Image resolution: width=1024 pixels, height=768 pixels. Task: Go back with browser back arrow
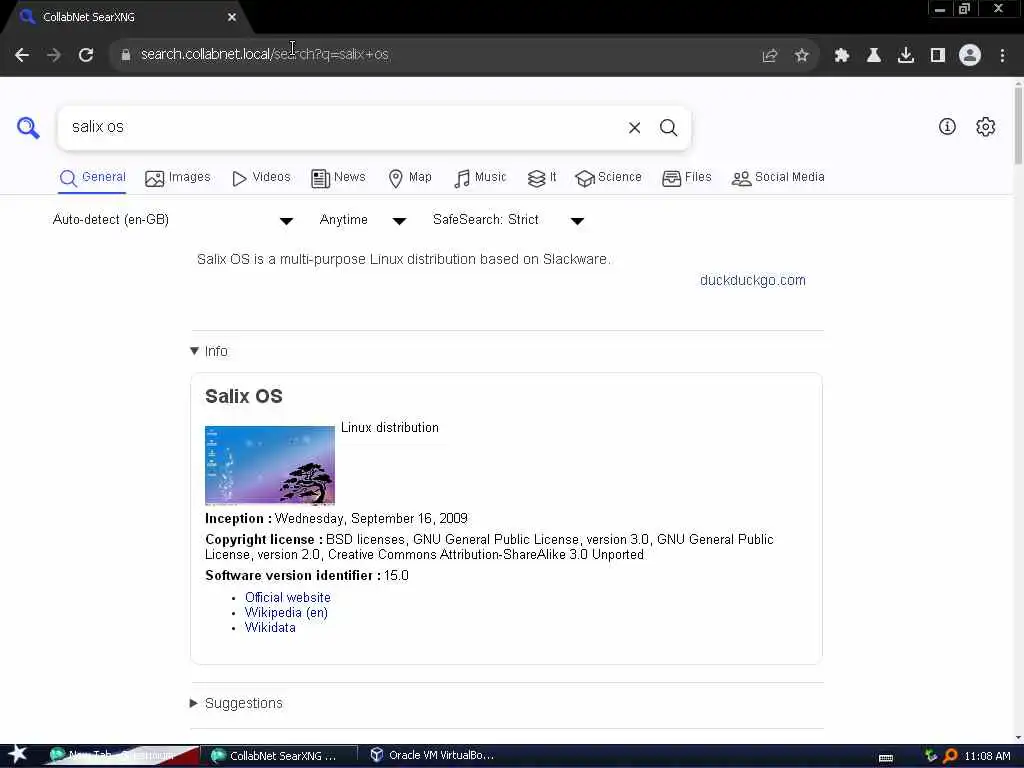coord(22,55)
